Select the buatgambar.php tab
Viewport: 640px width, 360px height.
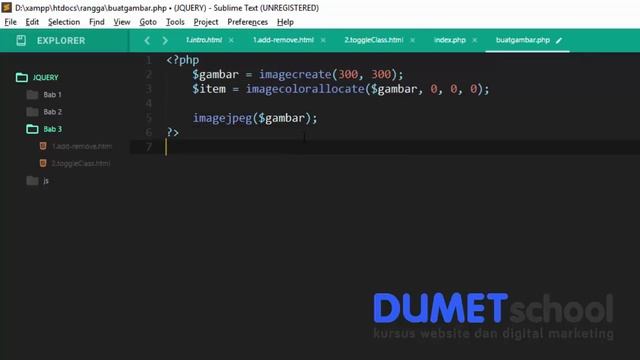pos(522,40)
